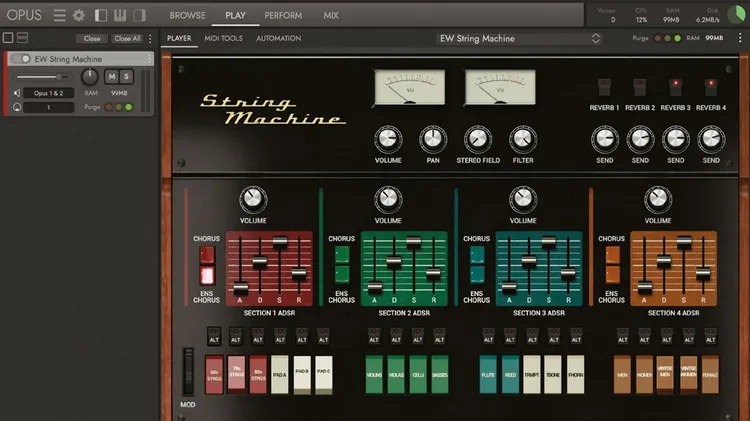Click the MIDI channel icon

[17, 107]
